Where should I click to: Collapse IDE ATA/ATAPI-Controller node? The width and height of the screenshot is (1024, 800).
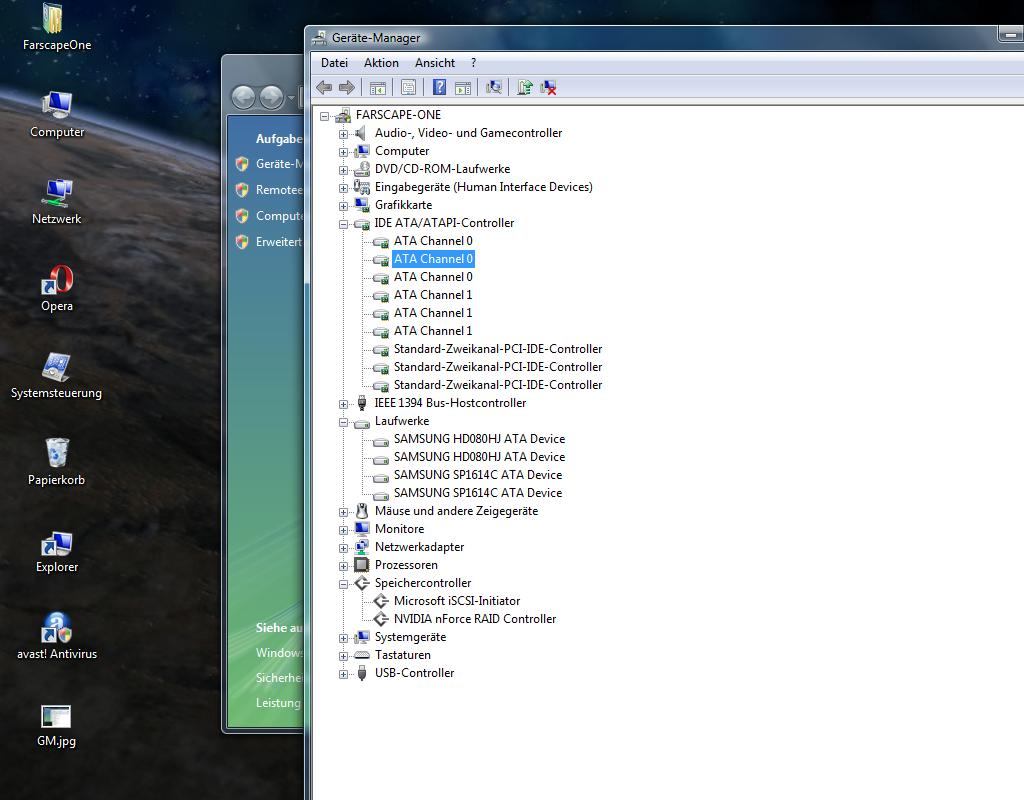click(344, 224)
